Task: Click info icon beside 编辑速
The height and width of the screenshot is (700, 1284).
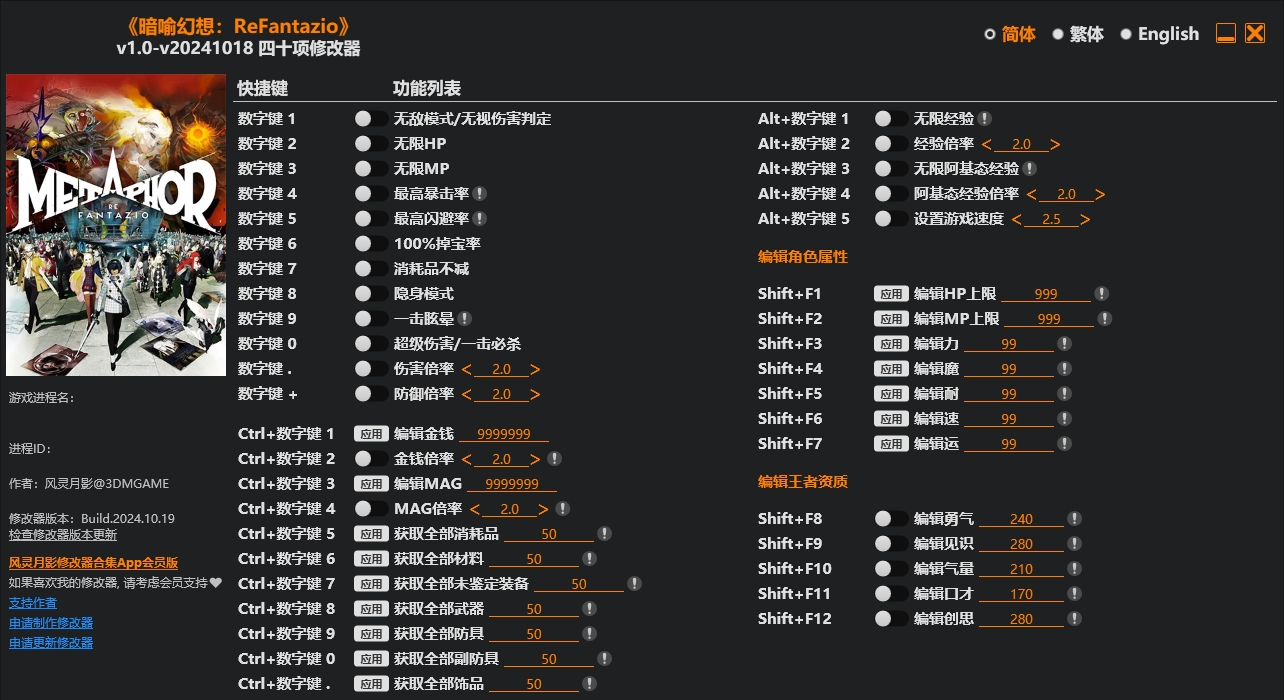Action: click(x=1064, y=419)
